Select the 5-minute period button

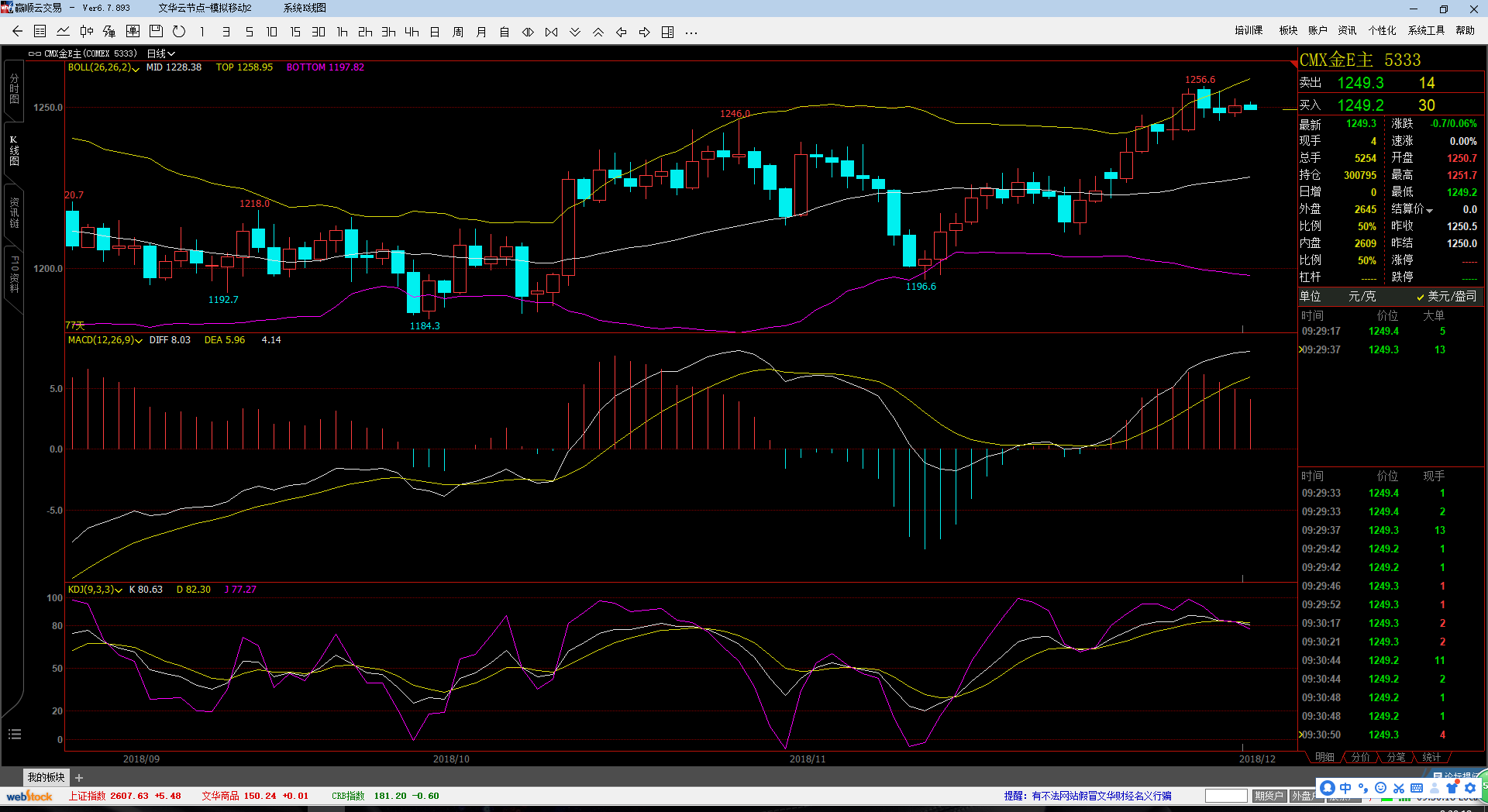point(249,32)
